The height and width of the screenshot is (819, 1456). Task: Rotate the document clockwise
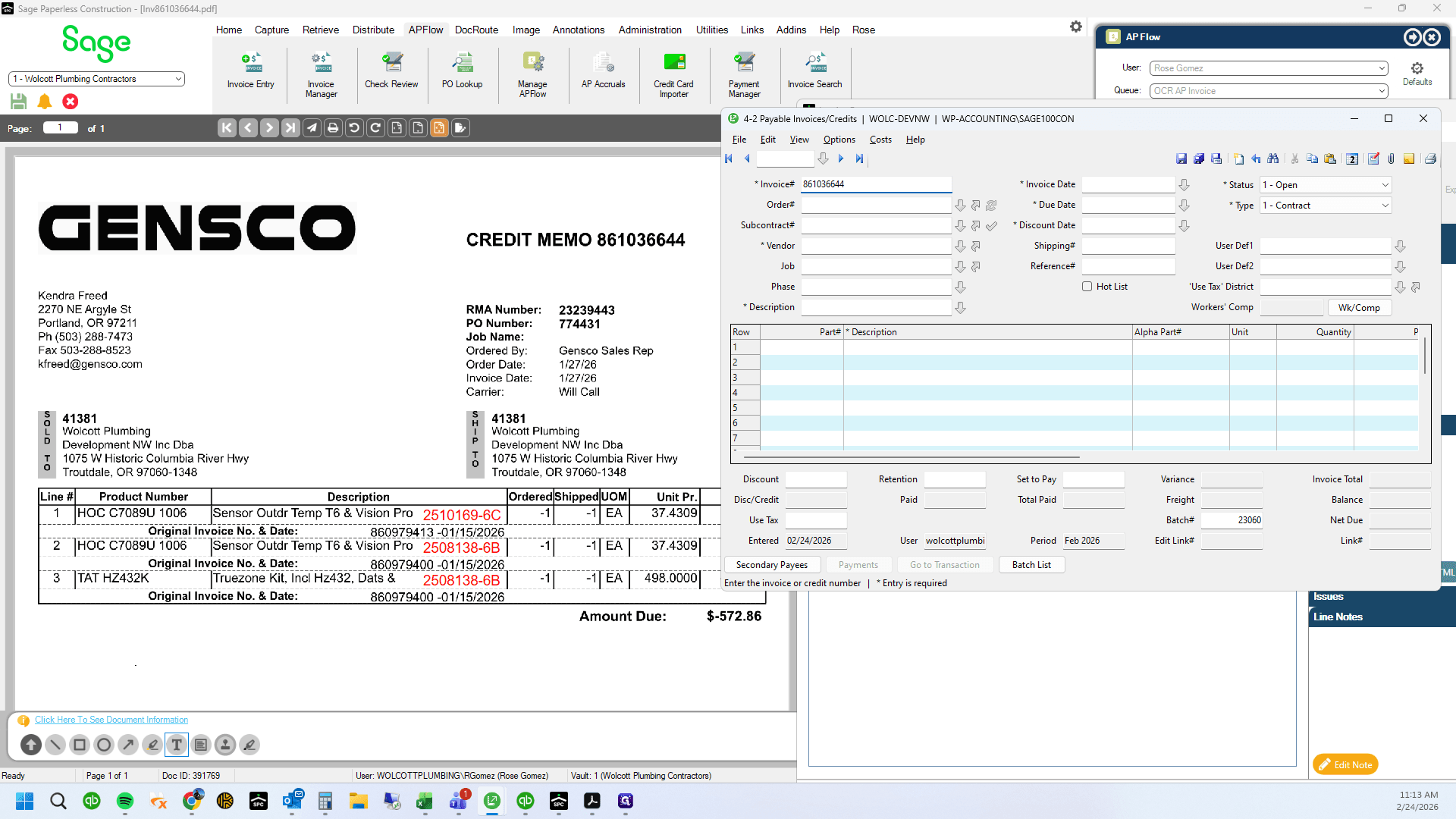click(375, 128)
